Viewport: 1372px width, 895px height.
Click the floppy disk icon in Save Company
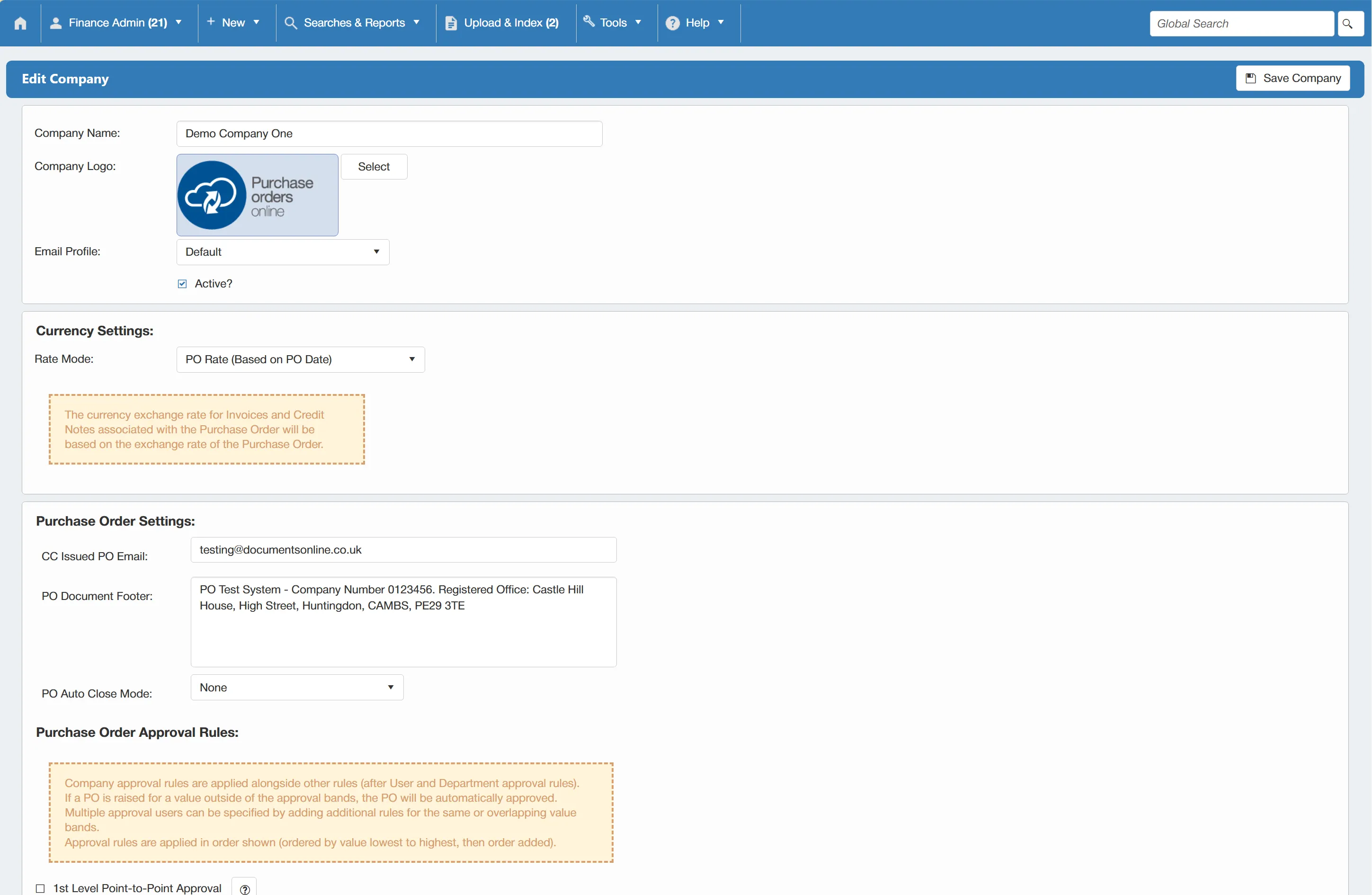coord(1250,79)
